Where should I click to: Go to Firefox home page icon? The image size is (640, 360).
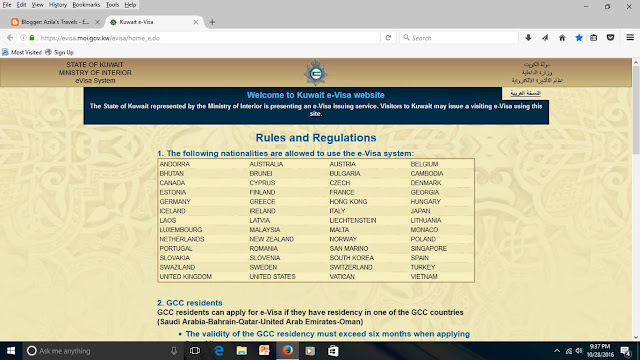562,38
